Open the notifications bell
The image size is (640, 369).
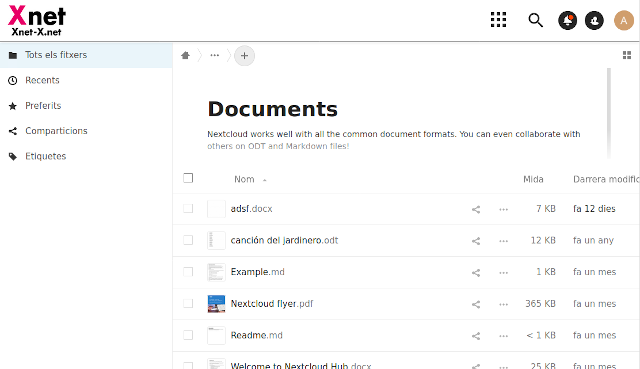[x=567, y=20]
